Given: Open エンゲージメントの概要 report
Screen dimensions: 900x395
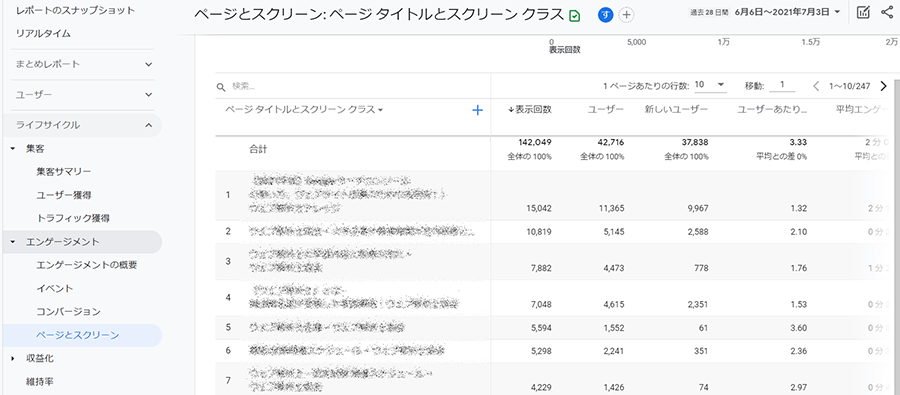Looking at the screenshot, I should [x=87, y=265].
